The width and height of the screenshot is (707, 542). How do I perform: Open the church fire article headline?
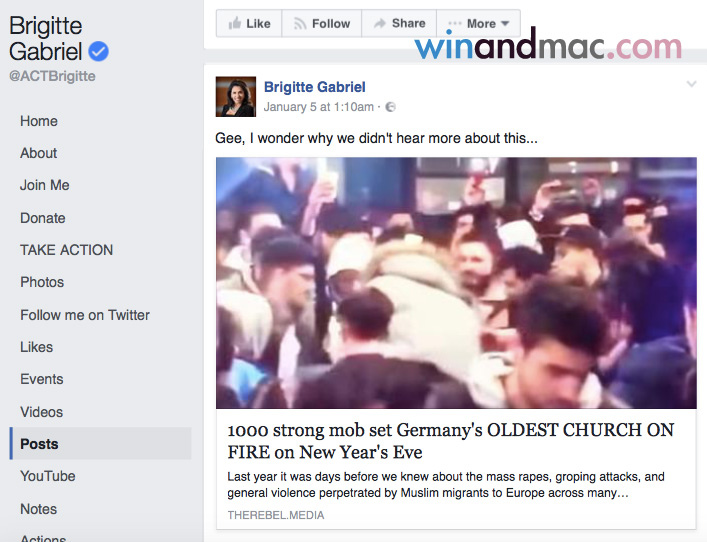point(450,441)
